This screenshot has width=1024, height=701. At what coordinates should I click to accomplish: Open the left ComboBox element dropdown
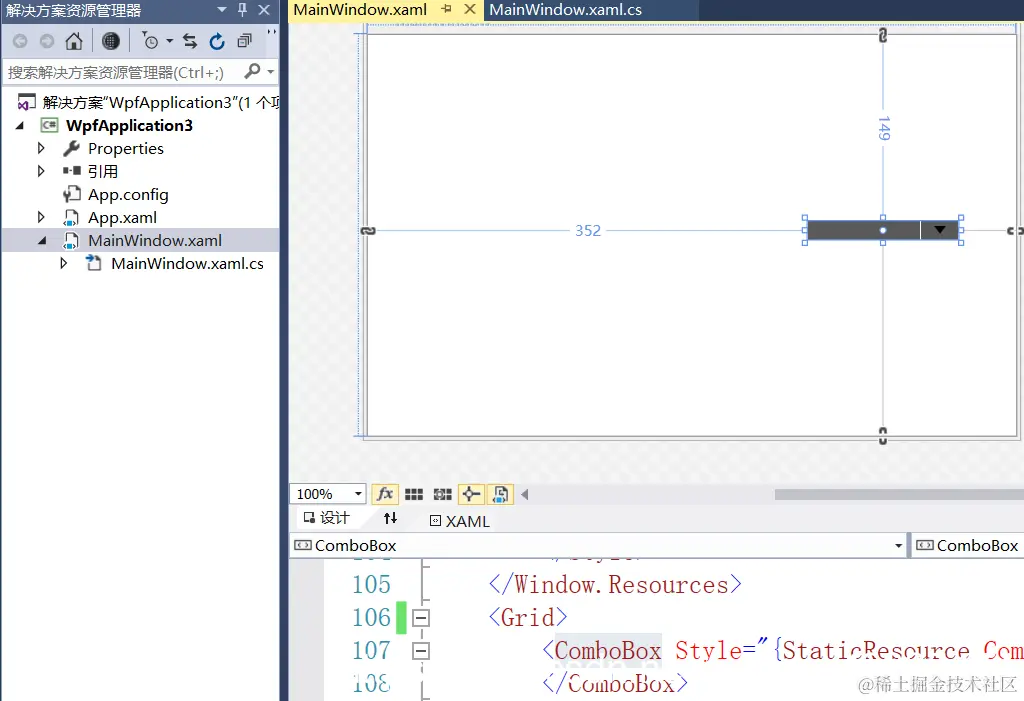pyautogui.click(x=899, y=546)
